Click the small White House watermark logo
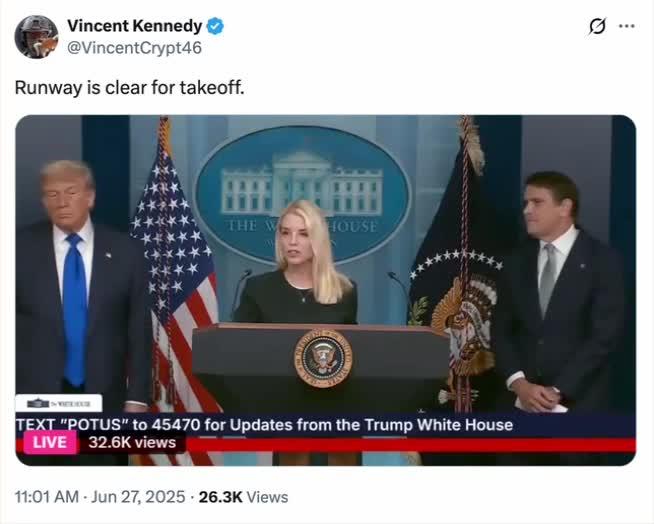654x524 pixels. pyautogui.click(x=59, y=403)
